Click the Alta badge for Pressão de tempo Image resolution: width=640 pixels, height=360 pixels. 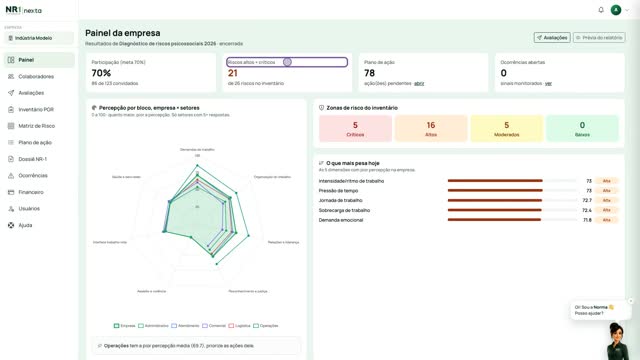pyautogui.click(x=607, y=191)
